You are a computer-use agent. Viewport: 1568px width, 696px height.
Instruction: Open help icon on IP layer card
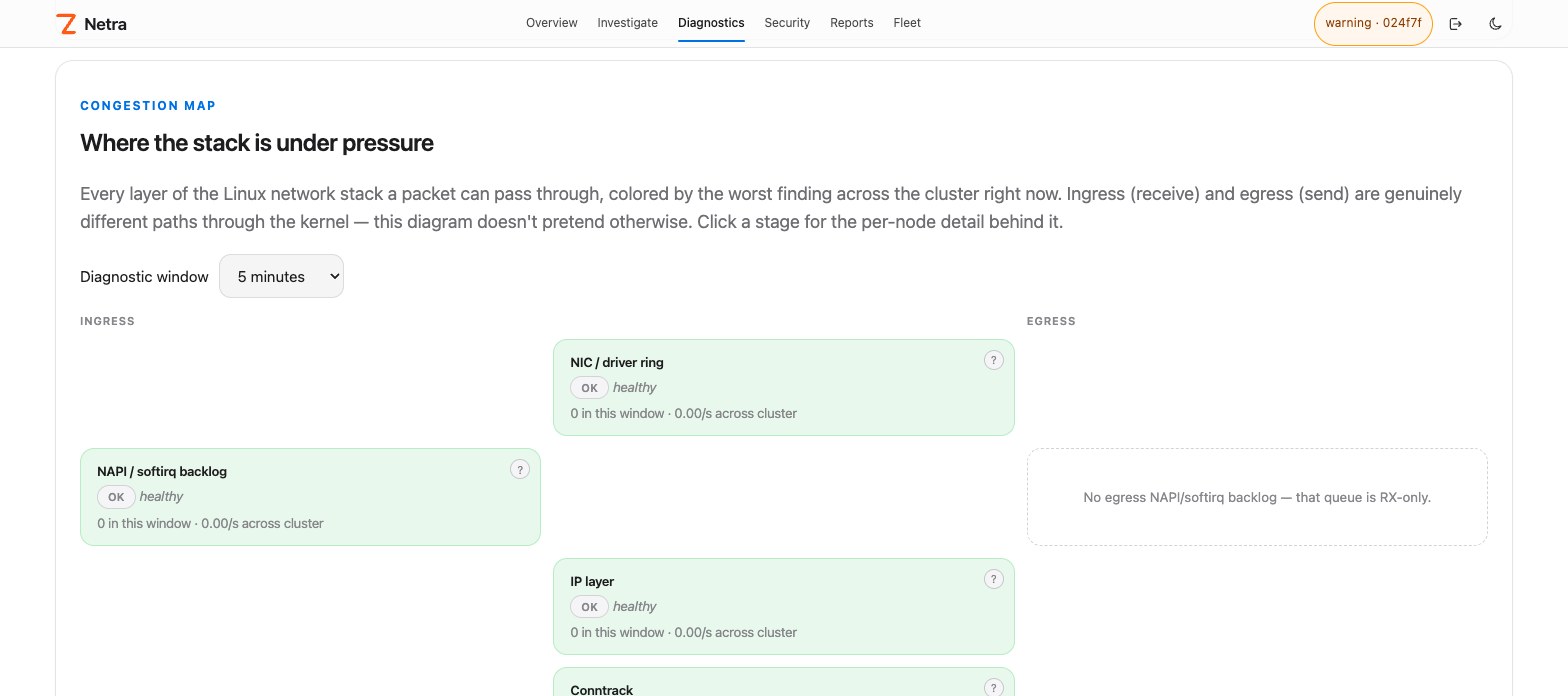coord(993,579)
